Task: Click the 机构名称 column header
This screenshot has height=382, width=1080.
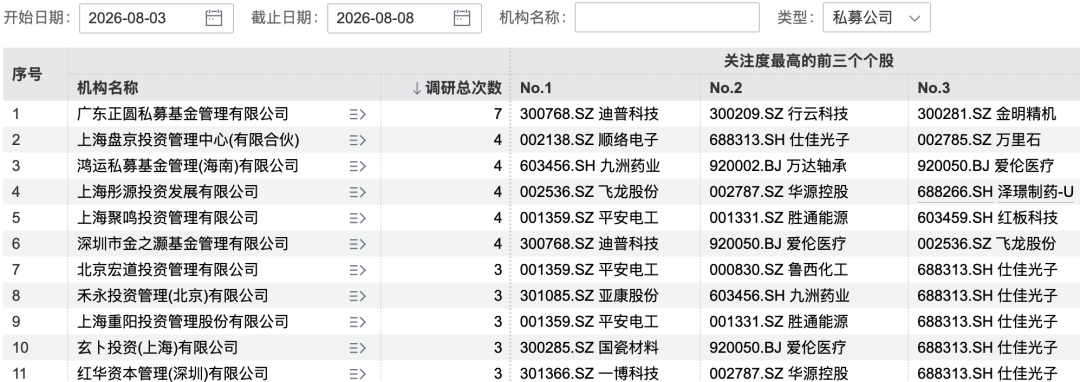Action: (107, 88)
